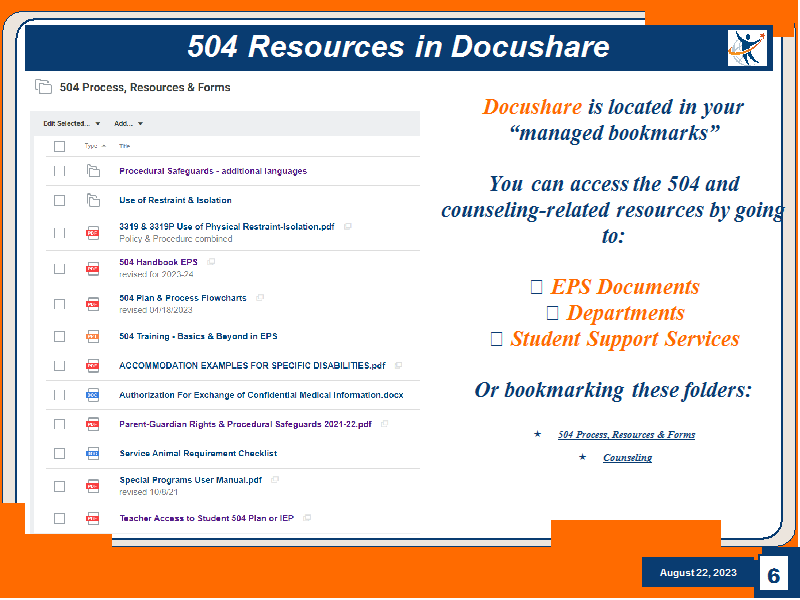Click PDF icon for ACCOMMODATION EXAMPLES FOR SPECIFIC DISABILITIES
This screenshot has height=600, width=800.
(x=92, y=366)
